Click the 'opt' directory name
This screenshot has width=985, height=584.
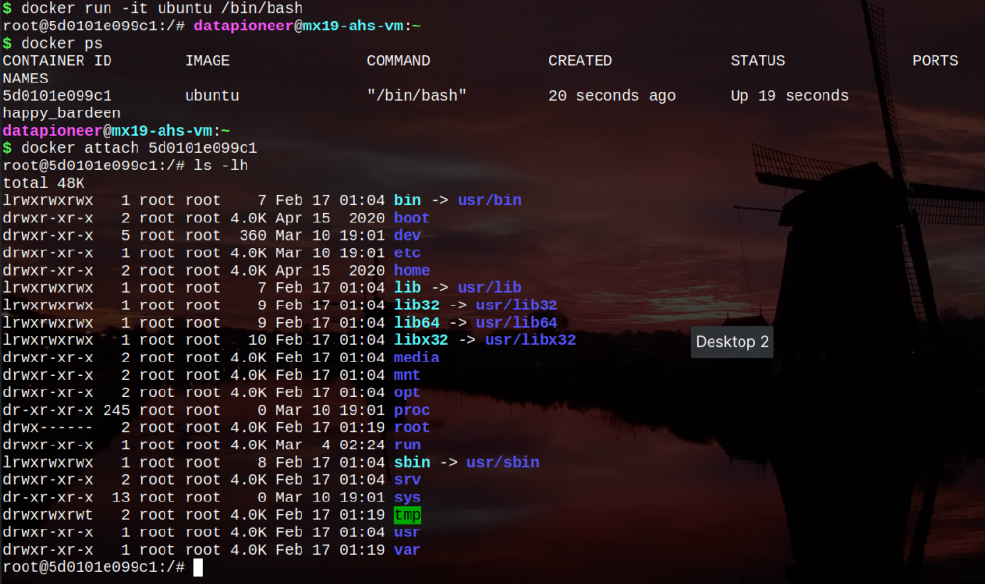[407, 392]
